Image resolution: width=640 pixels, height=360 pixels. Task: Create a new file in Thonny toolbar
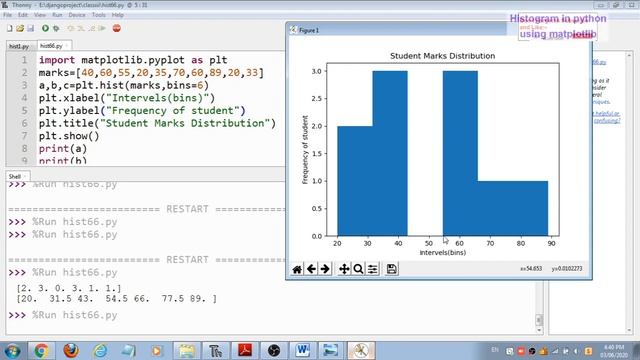click(x=10, y=28)
